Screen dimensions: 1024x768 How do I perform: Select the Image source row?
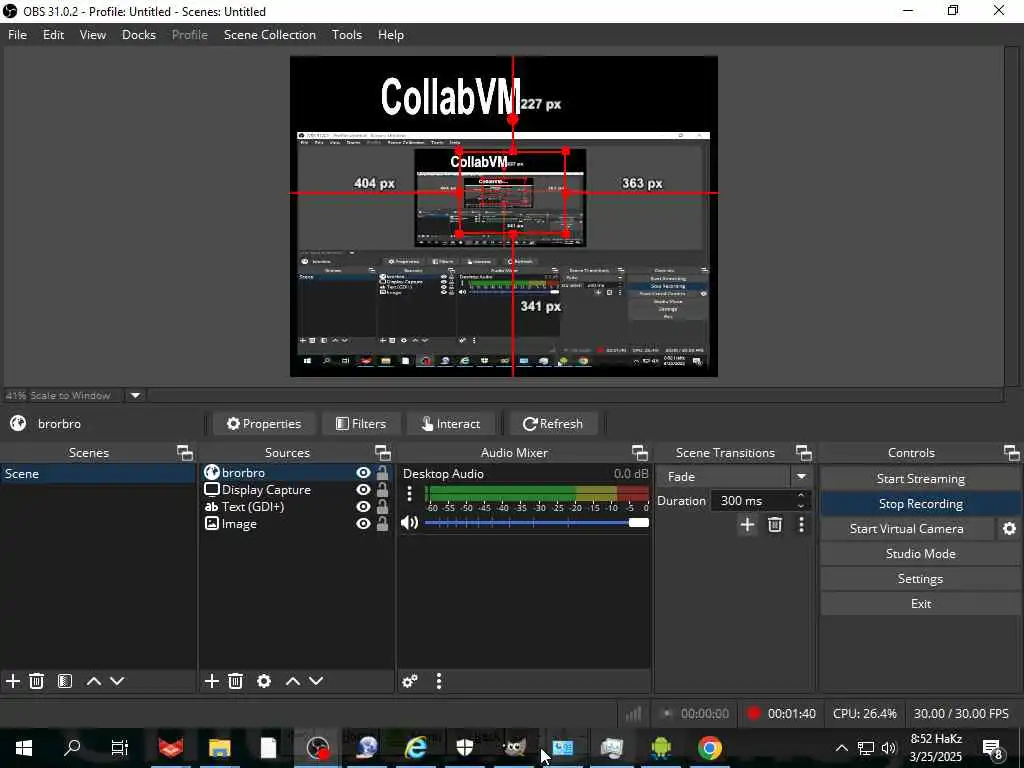coord(297,523)
